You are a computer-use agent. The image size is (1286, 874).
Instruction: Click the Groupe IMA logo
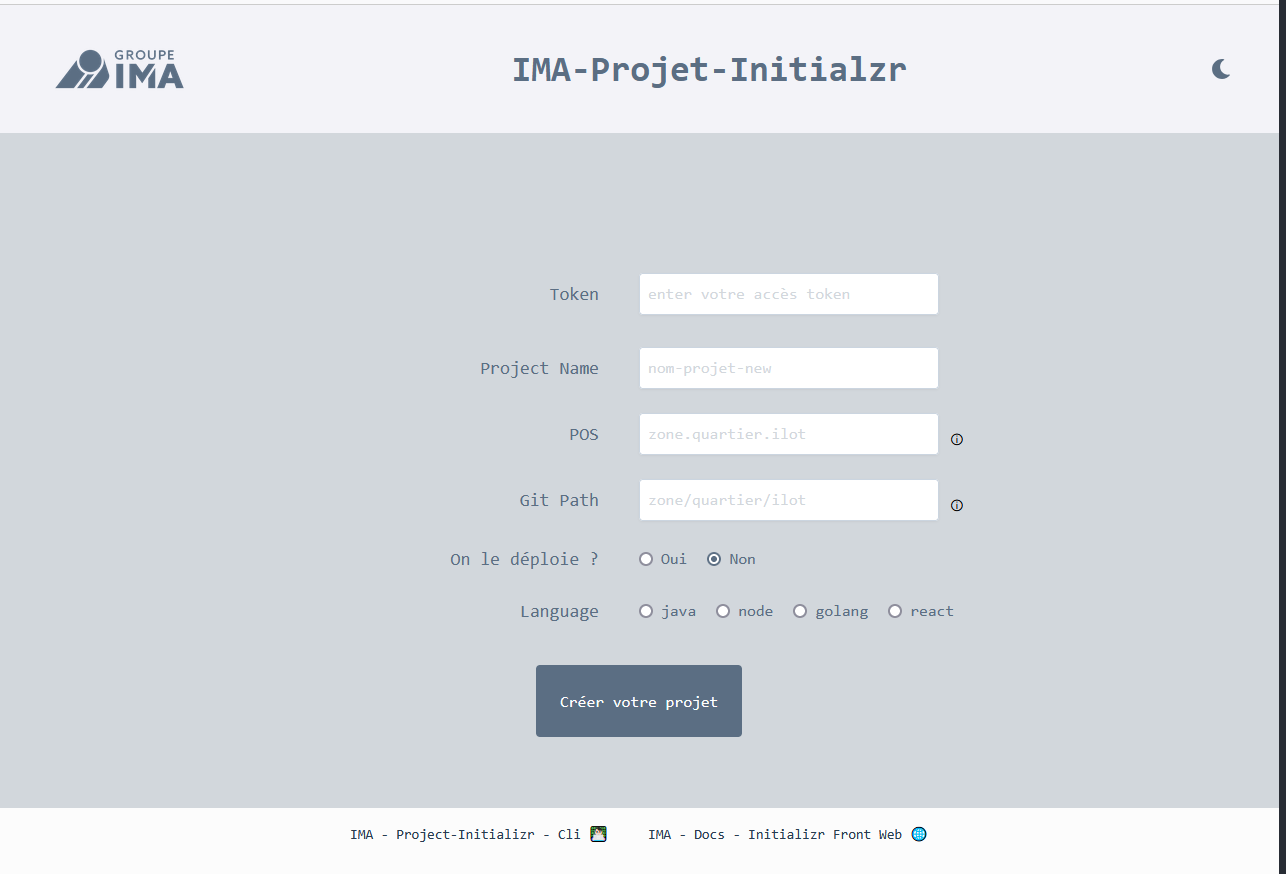pyautogui.click(x=119, y=69)
